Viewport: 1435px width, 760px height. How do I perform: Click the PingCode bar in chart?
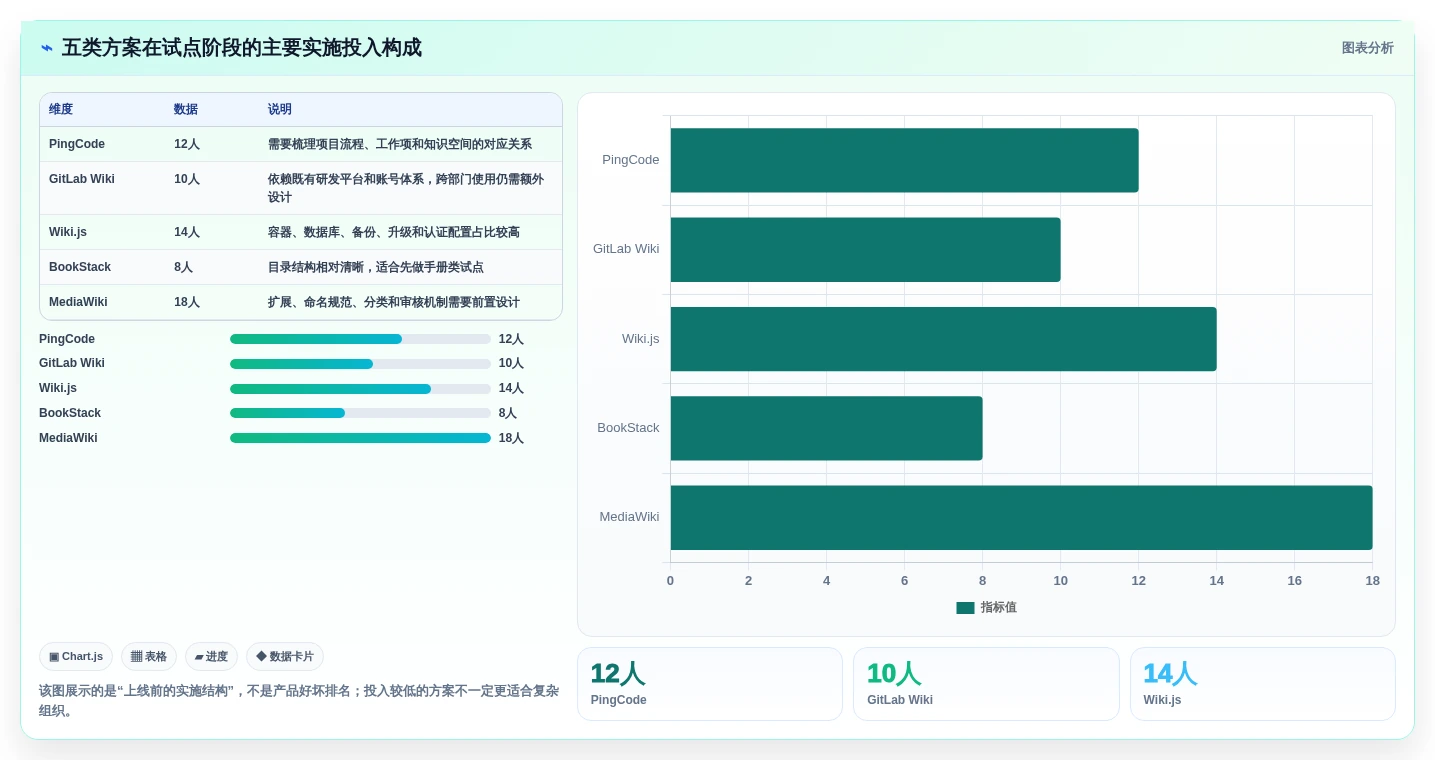(904, 160)
